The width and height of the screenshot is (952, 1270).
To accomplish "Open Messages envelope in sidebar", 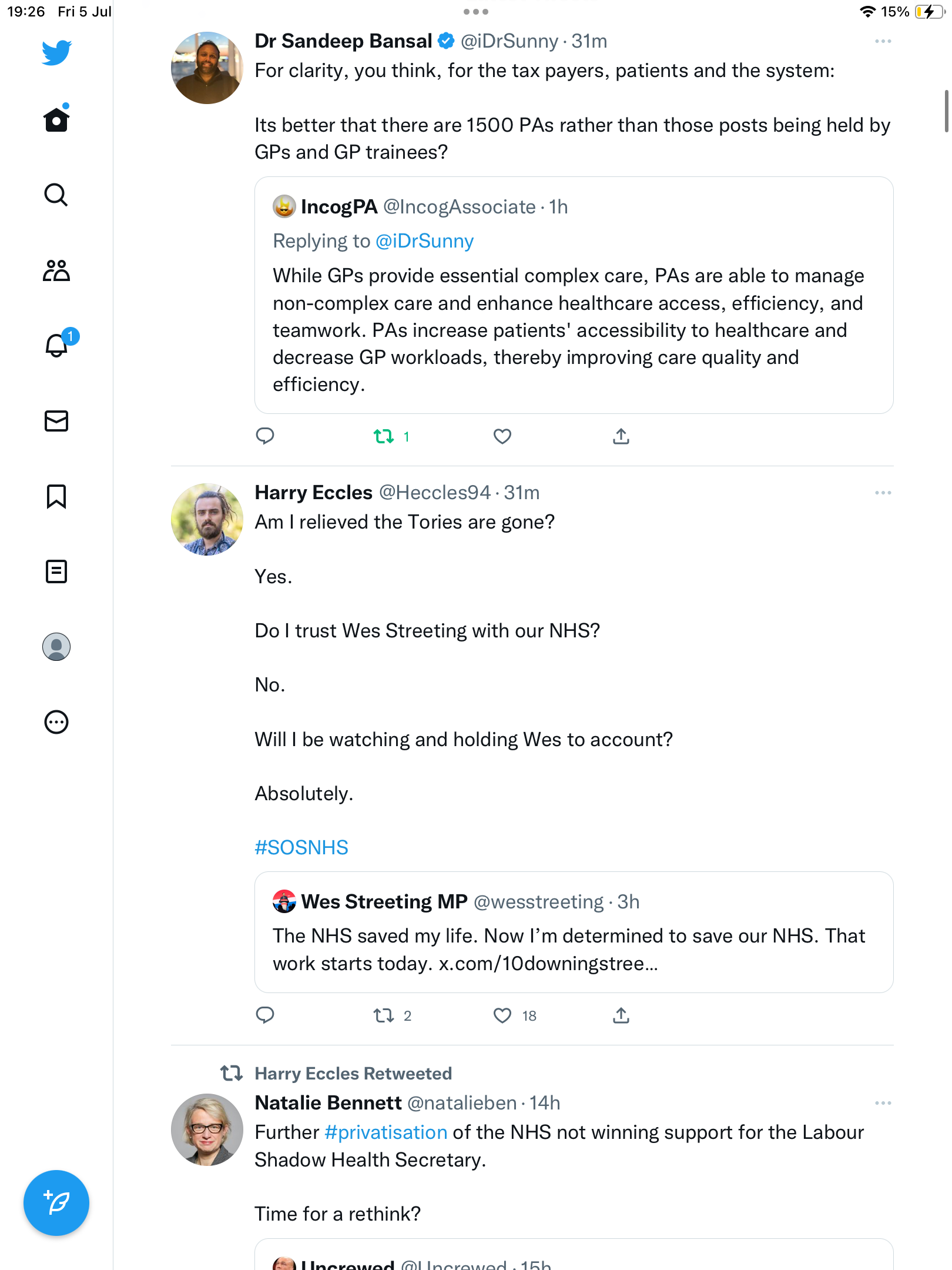I will coord(56,421).
